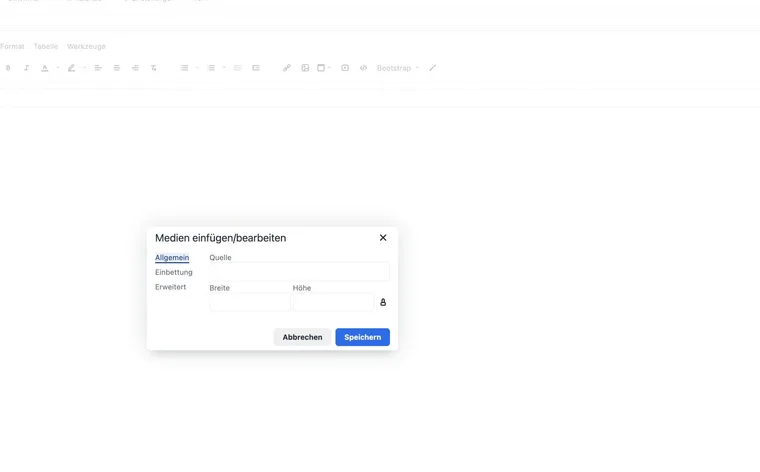Select the Allgemein tab in the dialog
This screenshot has width=760, height=472.
click(172, 258)
